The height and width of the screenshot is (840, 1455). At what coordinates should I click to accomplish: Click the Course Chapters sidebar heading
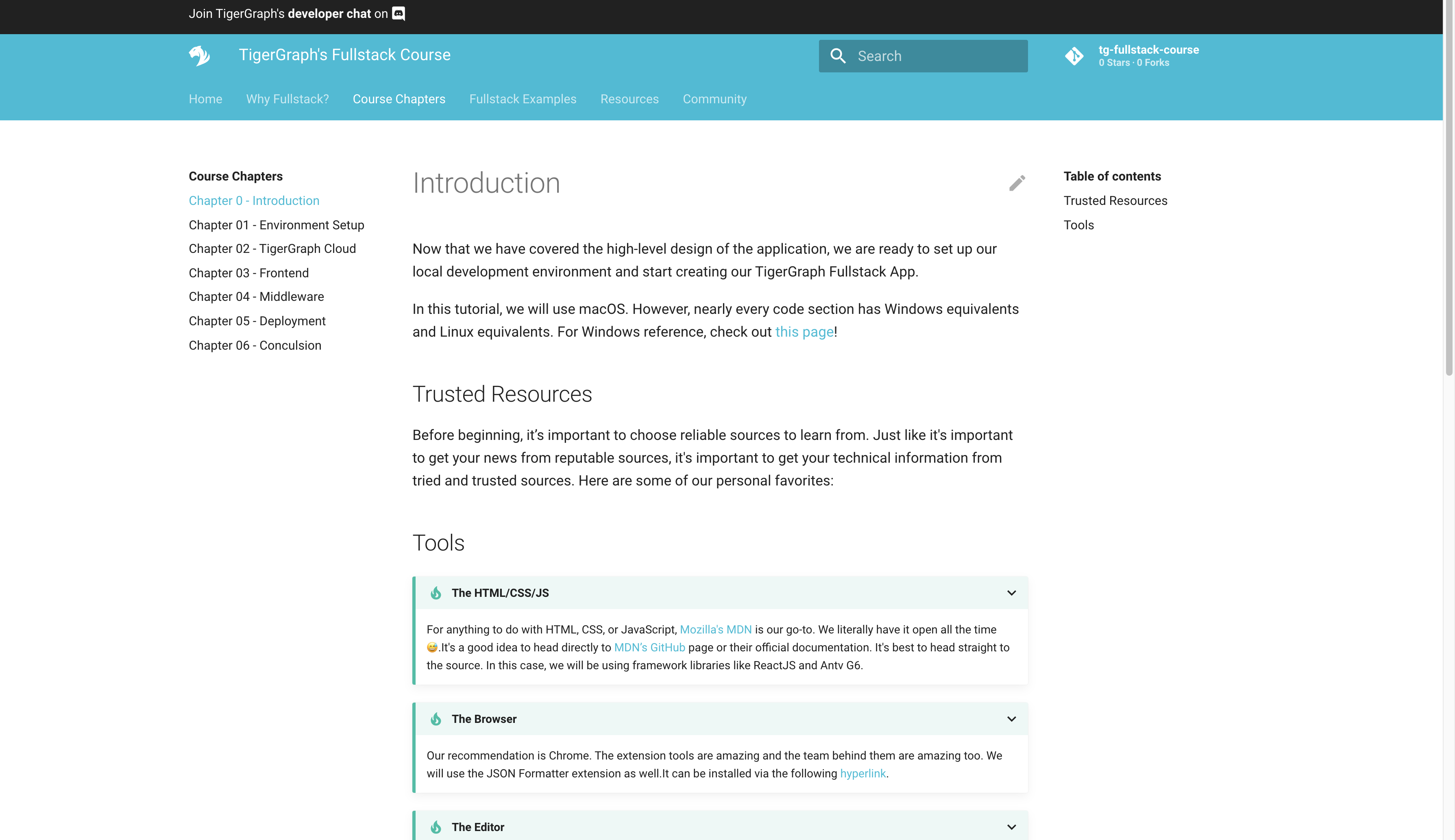(x=235, y=176)
